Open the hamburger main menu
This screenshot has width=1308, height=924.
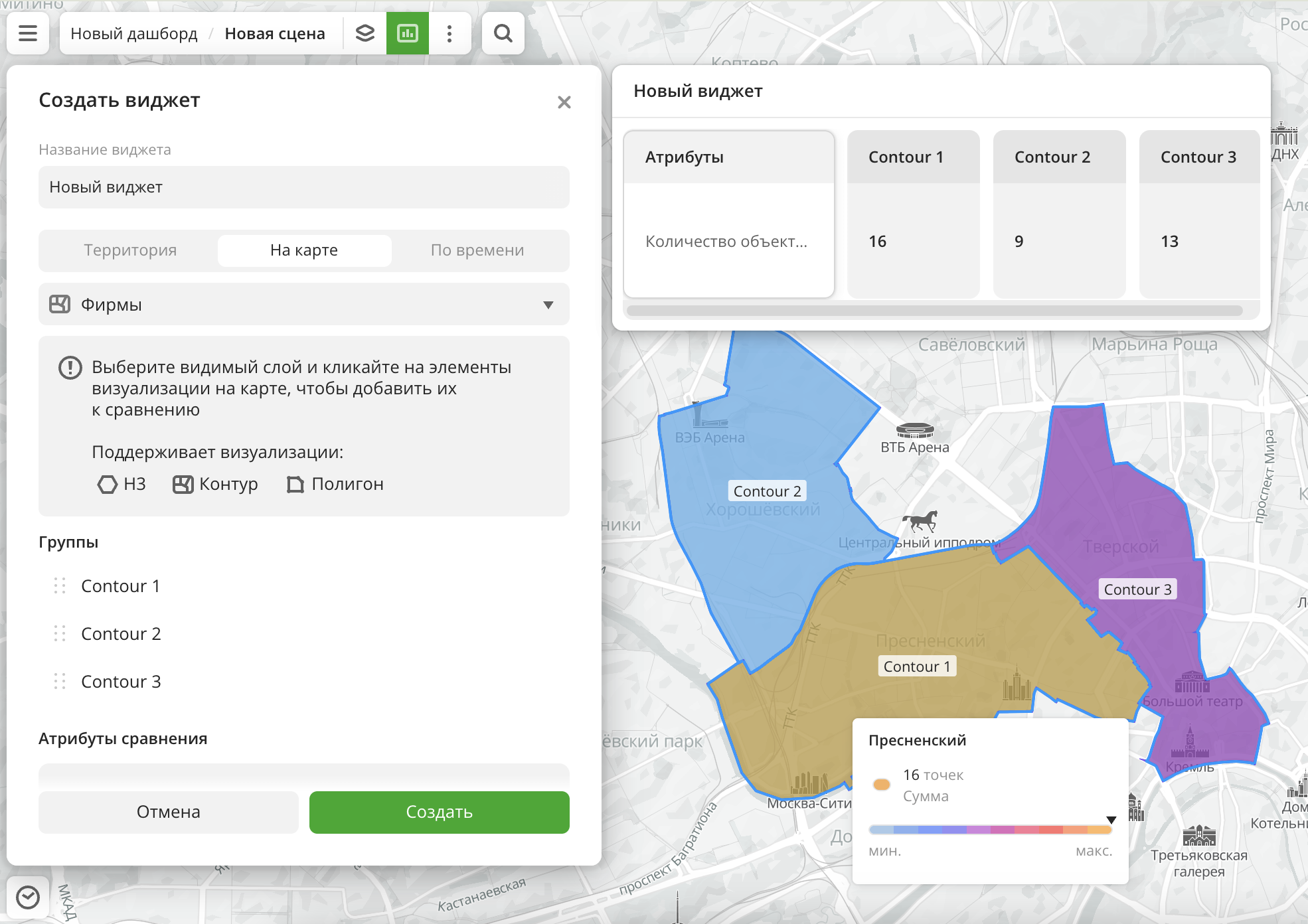click(x=28, y=33)
